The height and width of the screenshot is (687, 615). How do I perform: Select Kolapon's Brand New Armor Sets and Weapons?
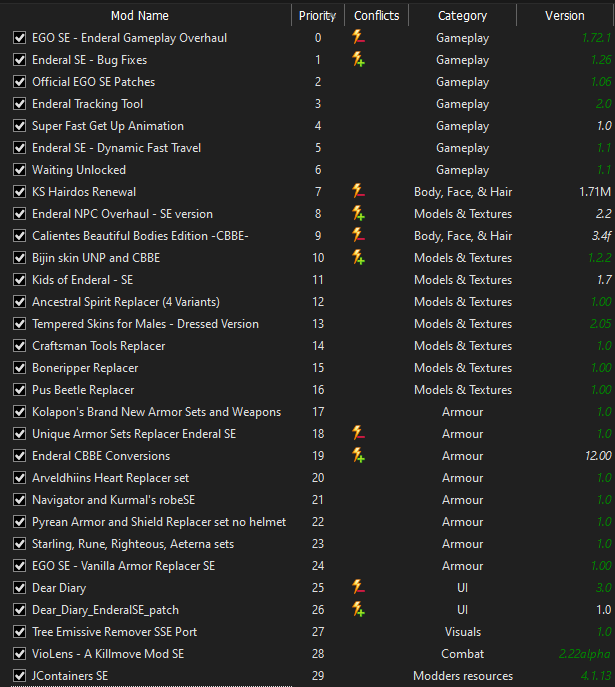pos(156,411)
